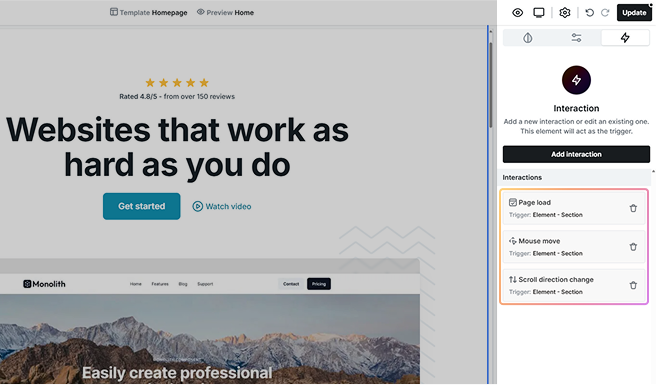Viewport: 656px width, 385px height.
Task: Select the five-star rating row
Action: coord(177,82)
